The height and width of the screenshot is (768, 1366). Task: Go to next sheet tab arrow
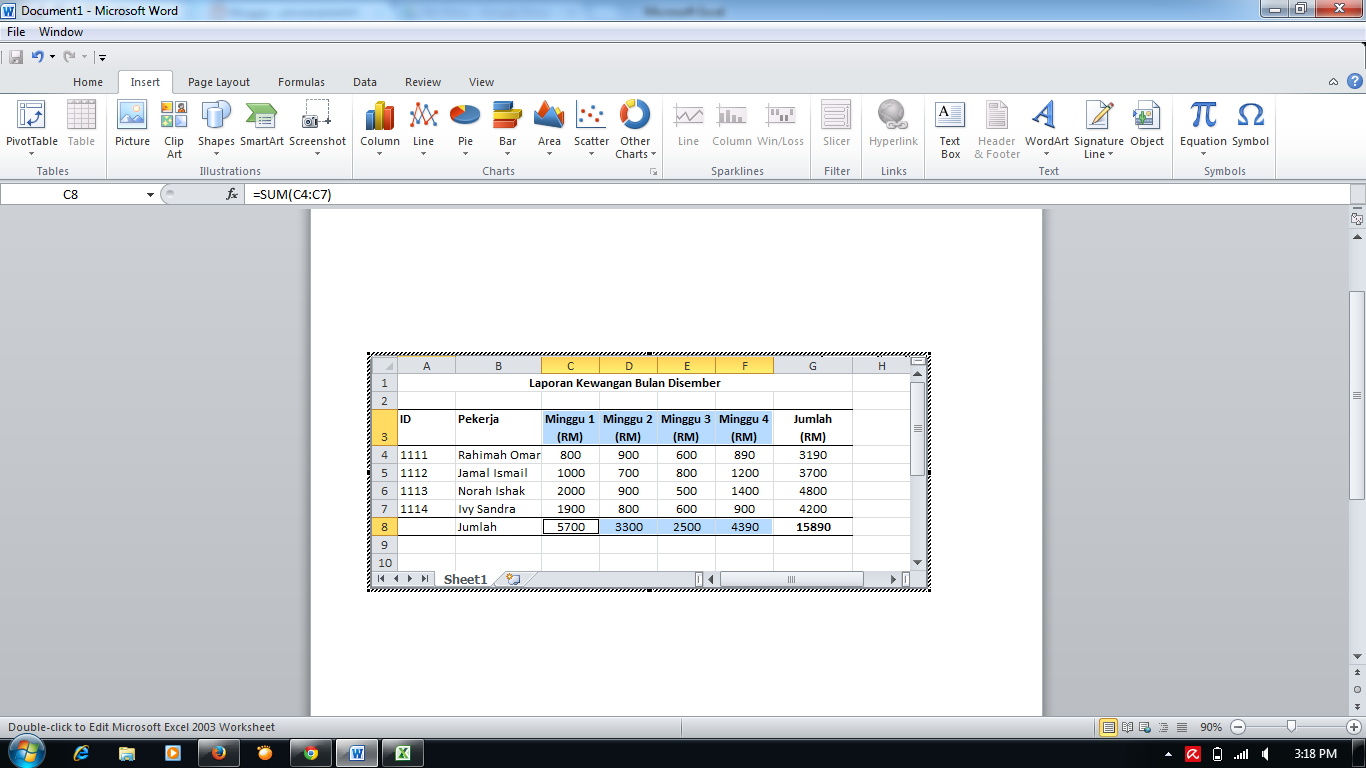pos(410,579)
